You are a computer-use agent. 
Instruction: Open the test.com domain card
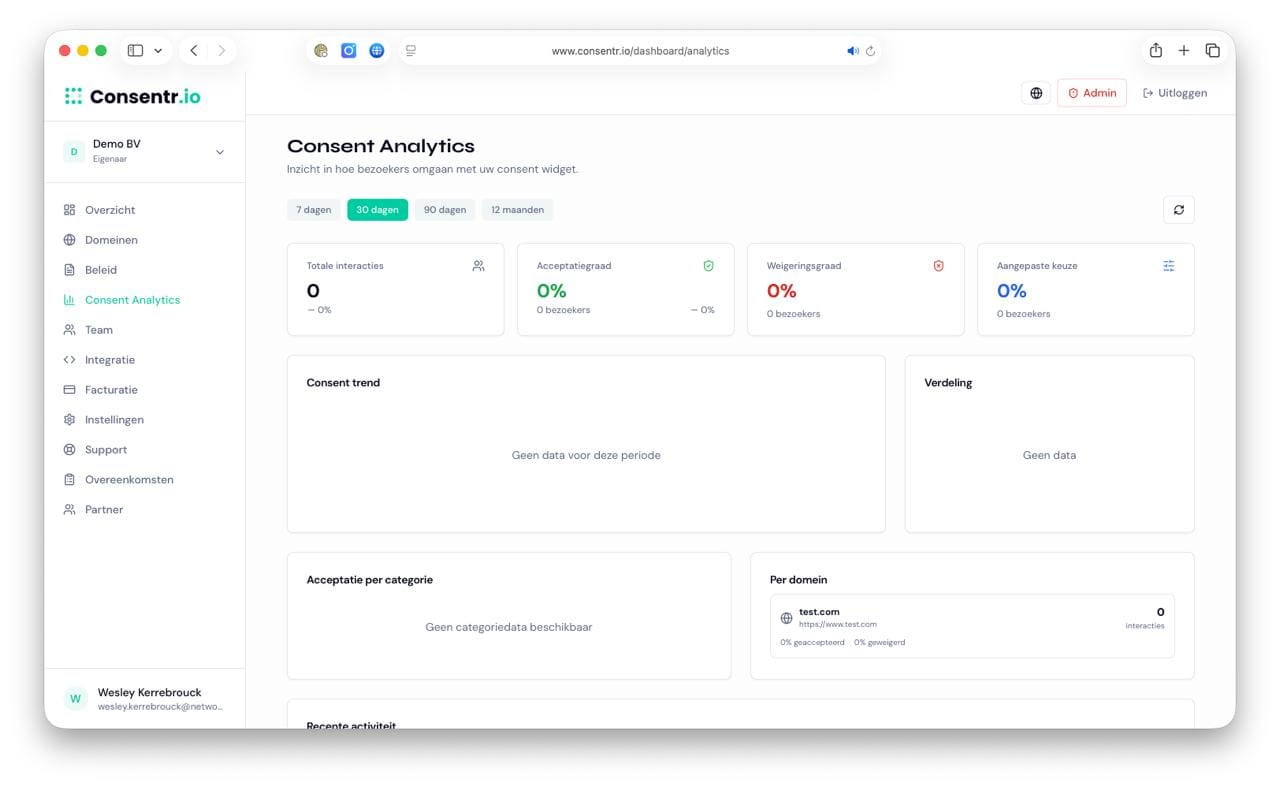(972, 626)
